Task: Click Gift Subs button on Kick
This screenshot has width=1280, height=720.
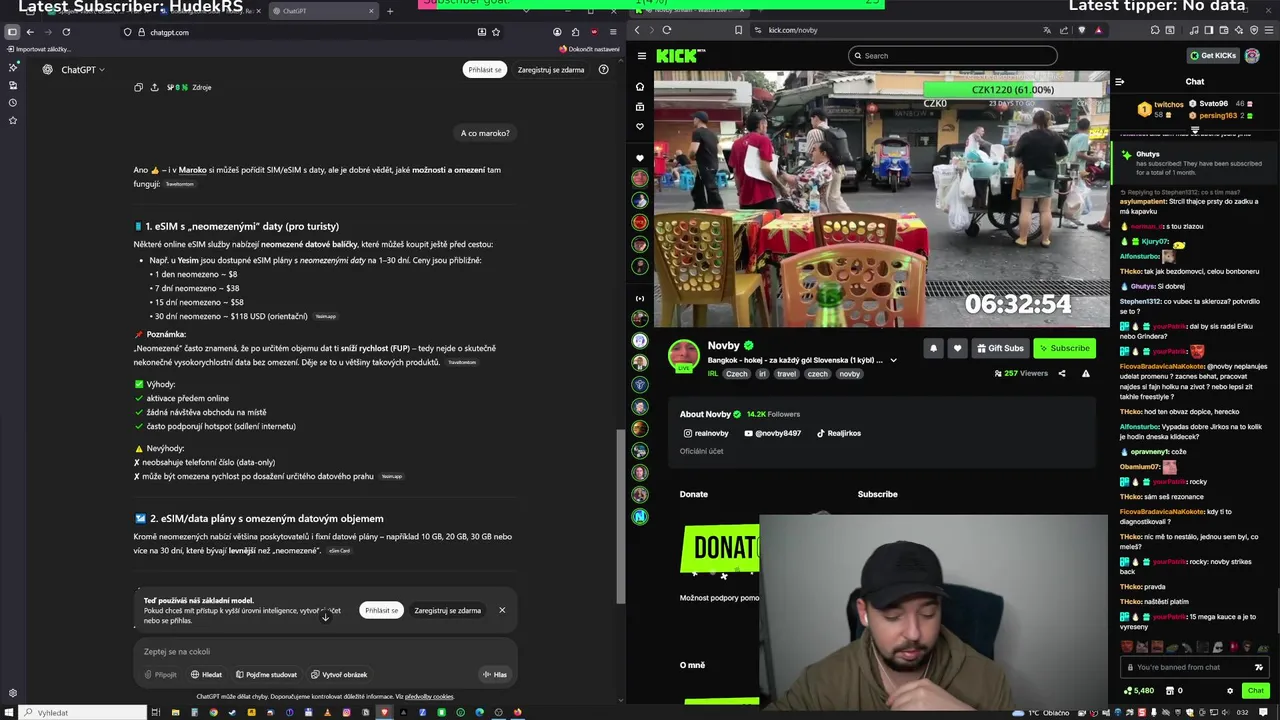Action: (1000, 348)
